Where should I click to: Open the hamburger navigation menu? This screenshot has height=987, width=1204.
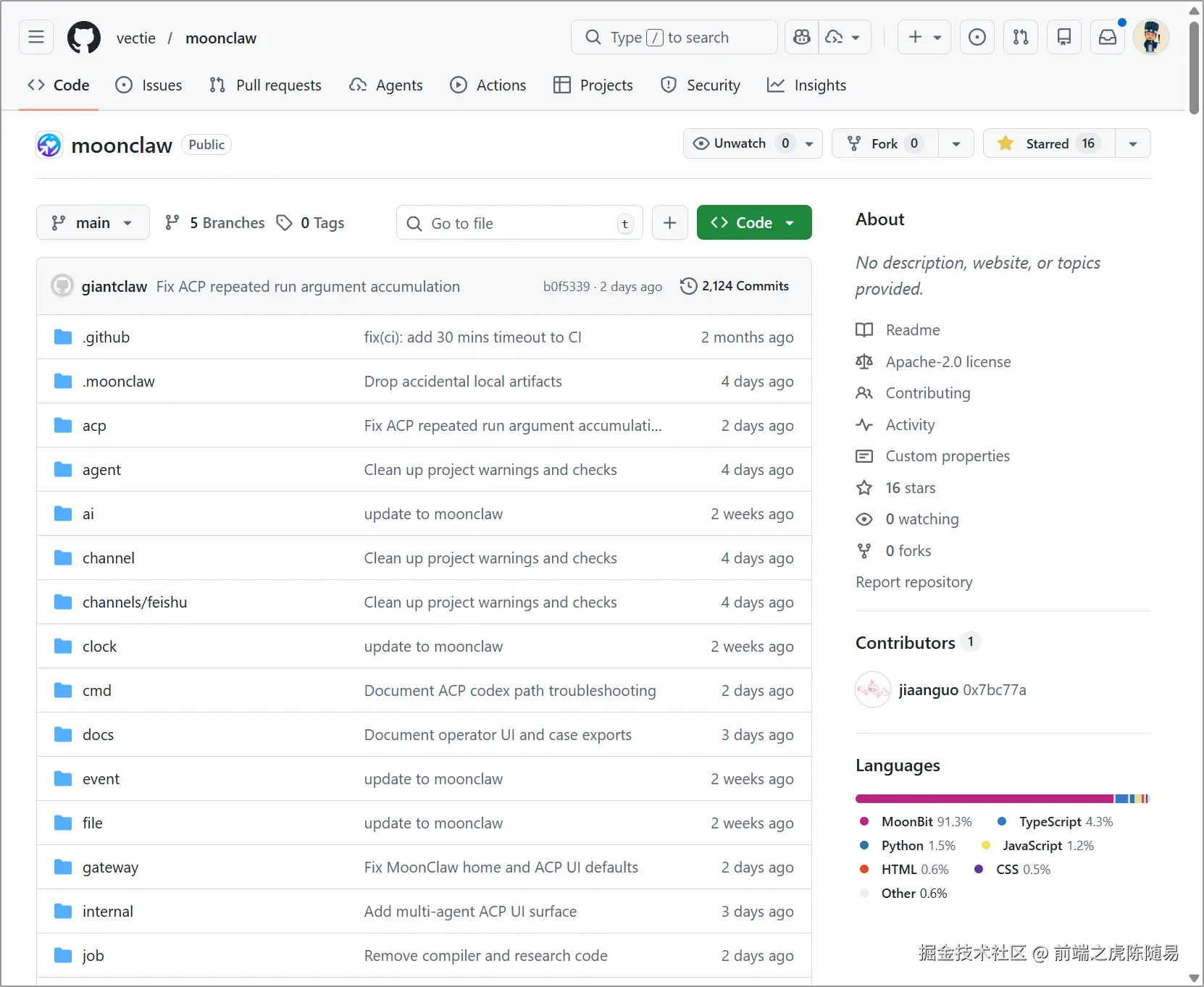[36, 37]
